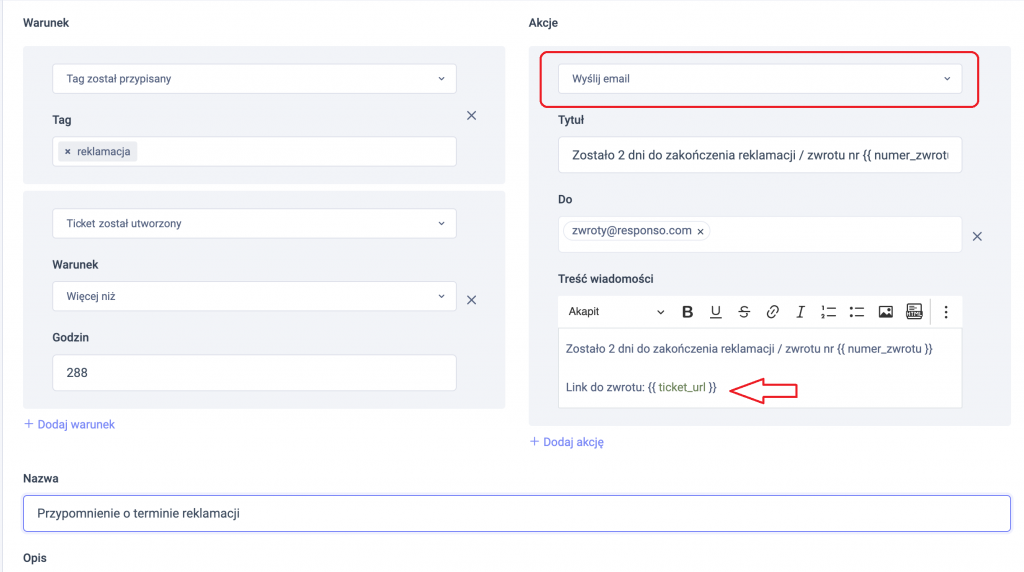Insert an image into the message body

885,312
